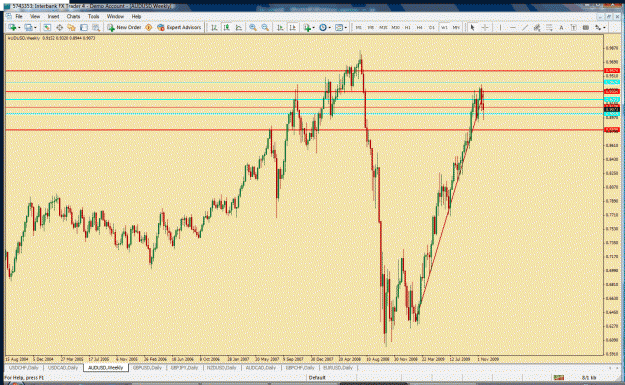Select the Cursor arrow tool
Viewport: 625px width, 385px height.
[472, 28]
